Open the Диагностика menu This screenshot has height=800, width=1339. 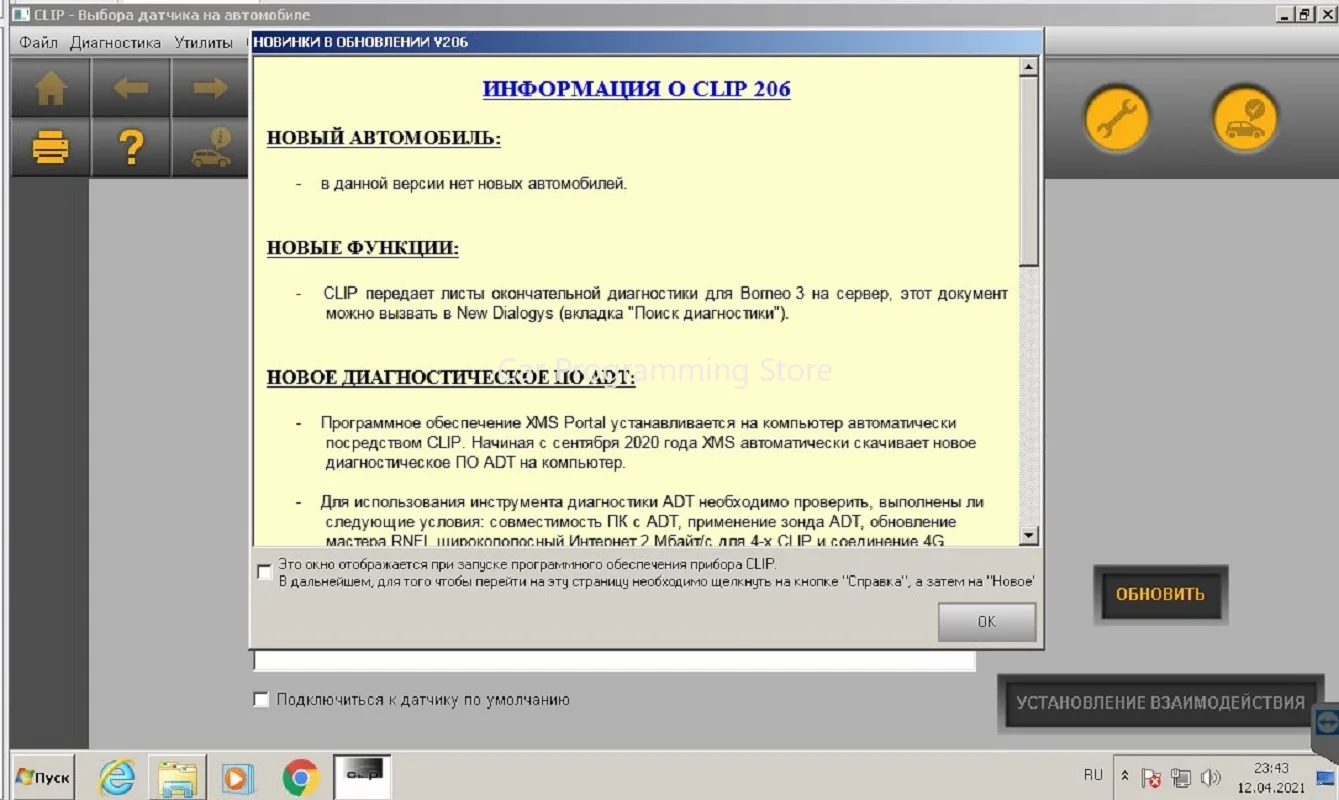click(115, 43)
